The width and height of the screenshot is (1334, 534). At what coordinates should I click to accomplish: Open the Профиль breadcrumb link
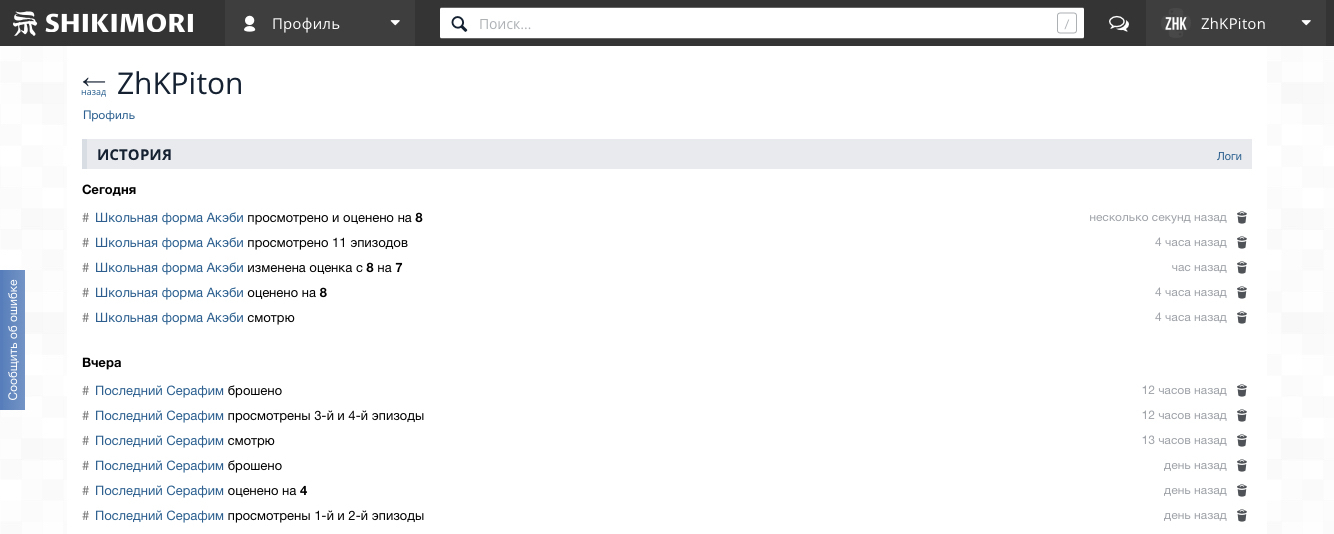109,115
